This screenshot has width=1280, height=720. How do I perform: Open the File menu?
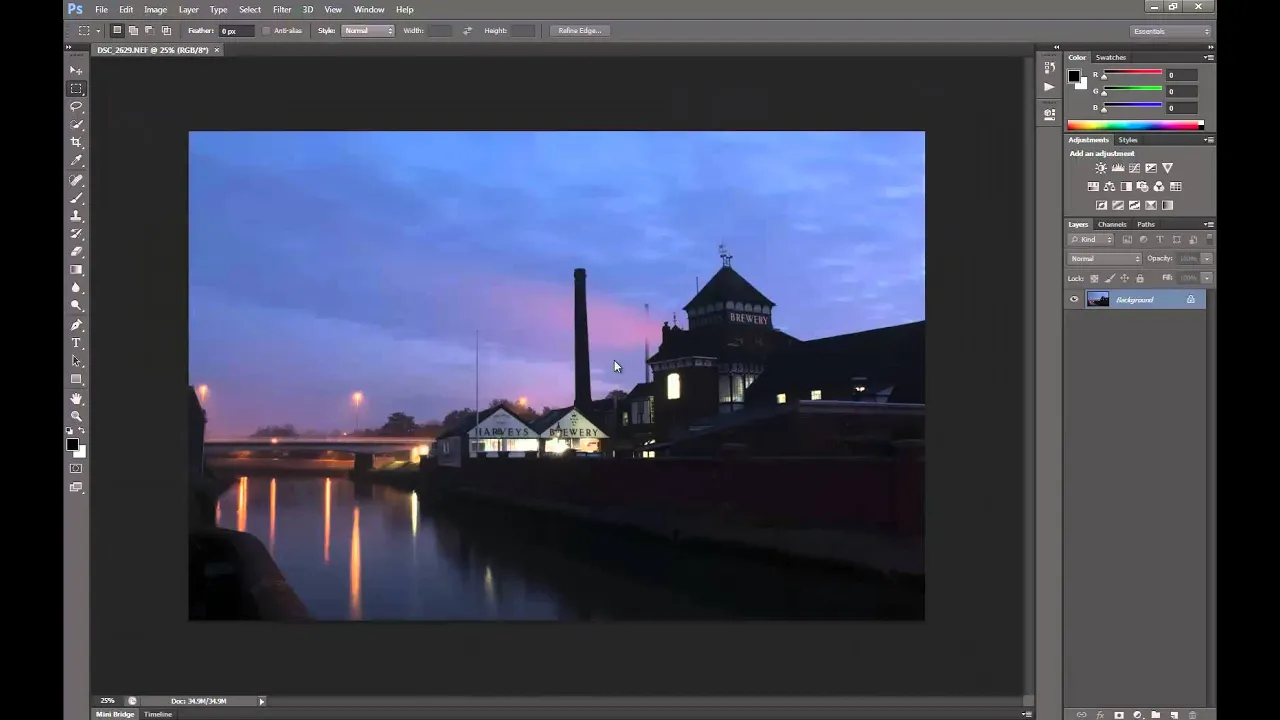click(101, 10)
